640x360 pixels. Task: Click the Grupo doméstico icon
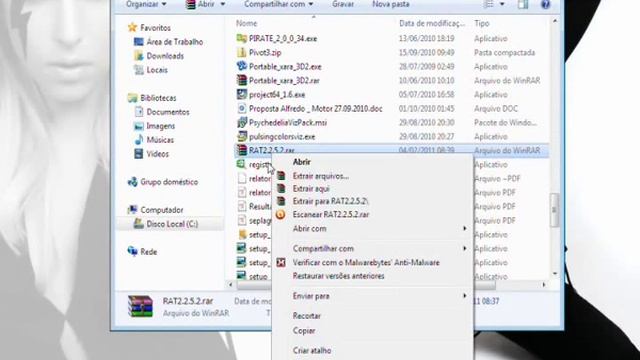click(x=132, y=182)
